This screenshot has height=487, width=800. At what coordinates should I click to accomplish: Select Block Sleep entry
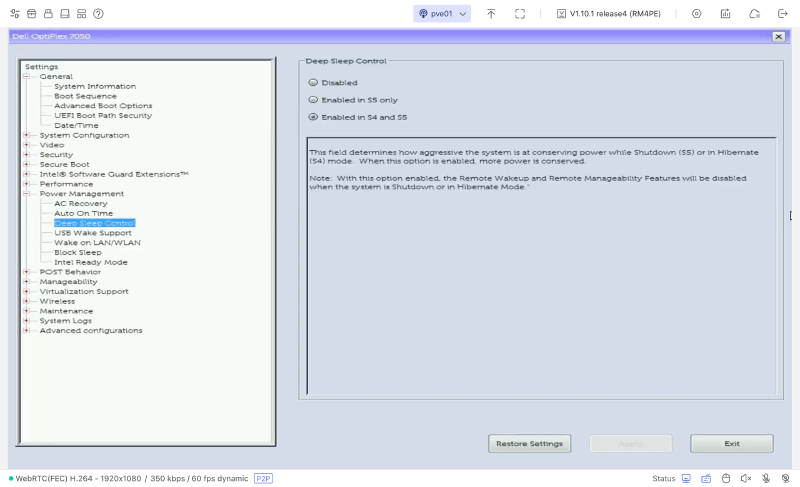click(x=78, y=252)
